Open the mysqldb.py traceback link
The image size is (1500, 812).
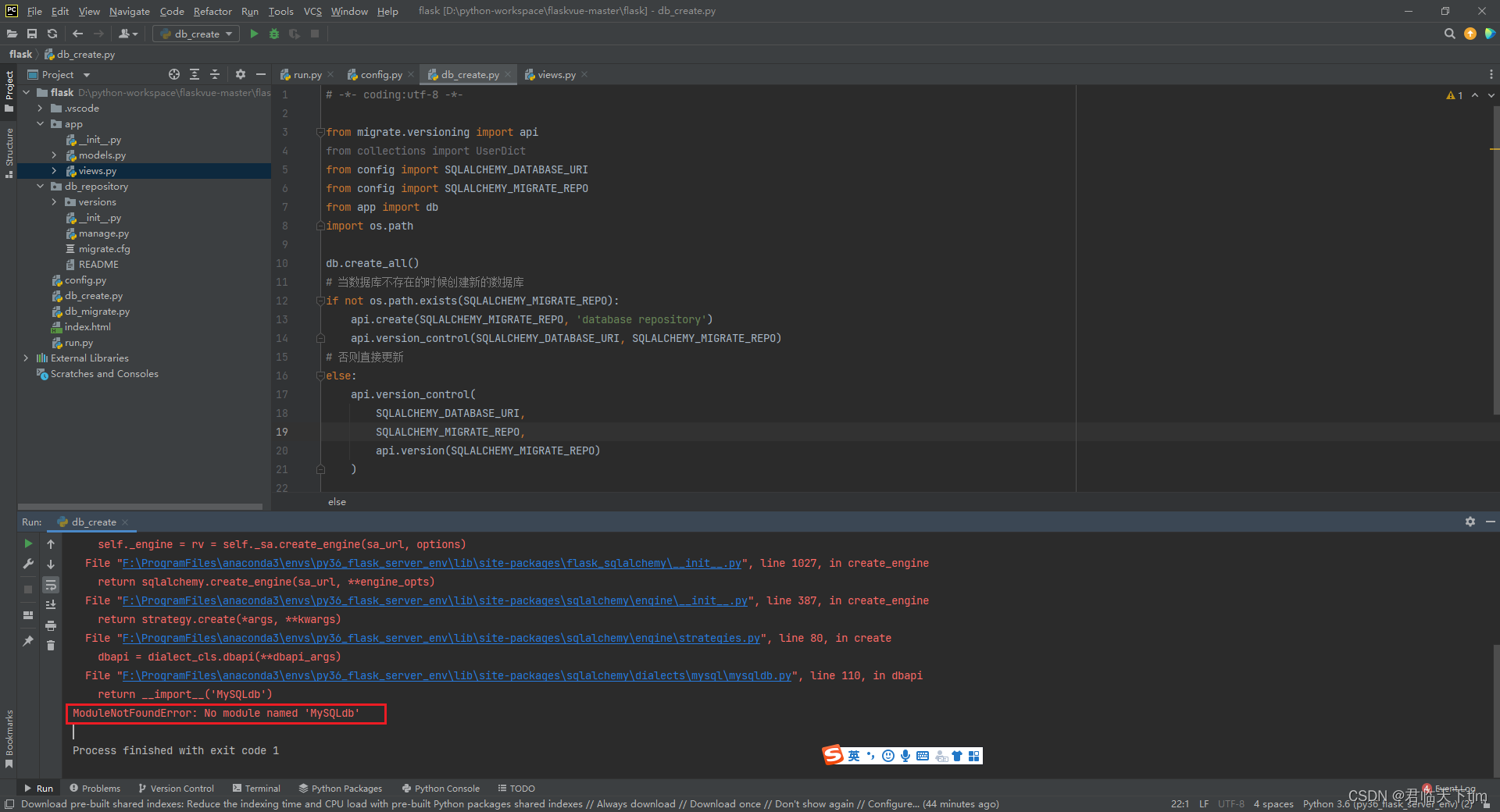click(457, 675)
